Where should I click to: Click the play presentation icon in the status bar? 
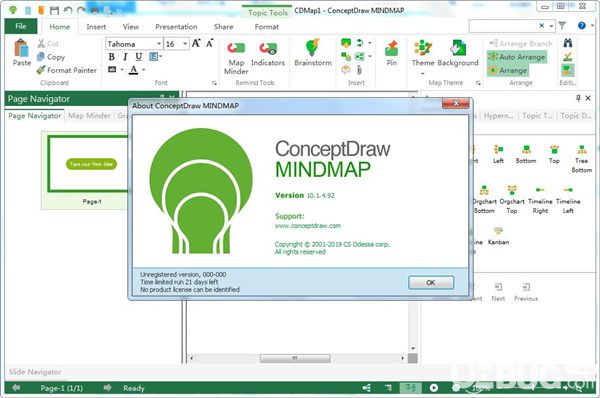tap(434, 388)
